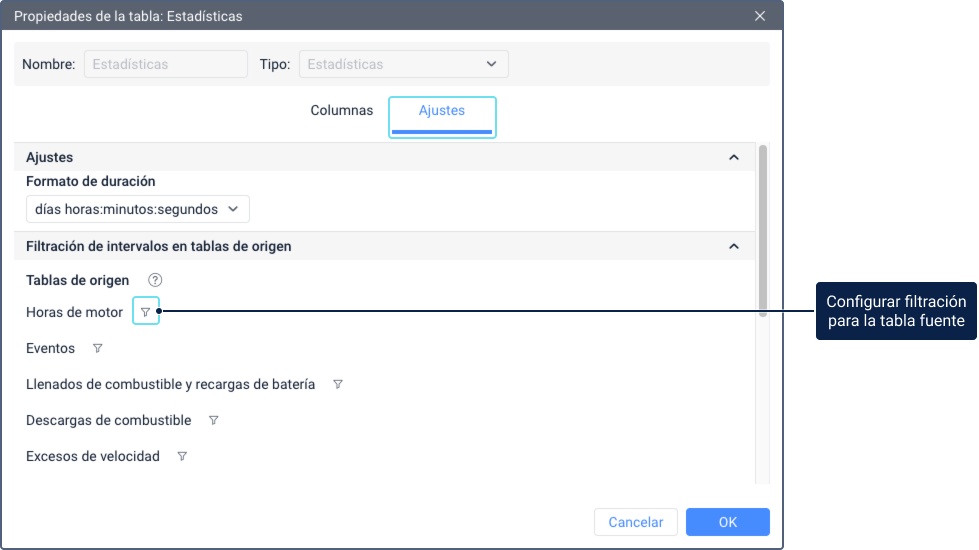Click the Horas de motor label
This screenshot has width=979, height=550.
tap(74, 313)
